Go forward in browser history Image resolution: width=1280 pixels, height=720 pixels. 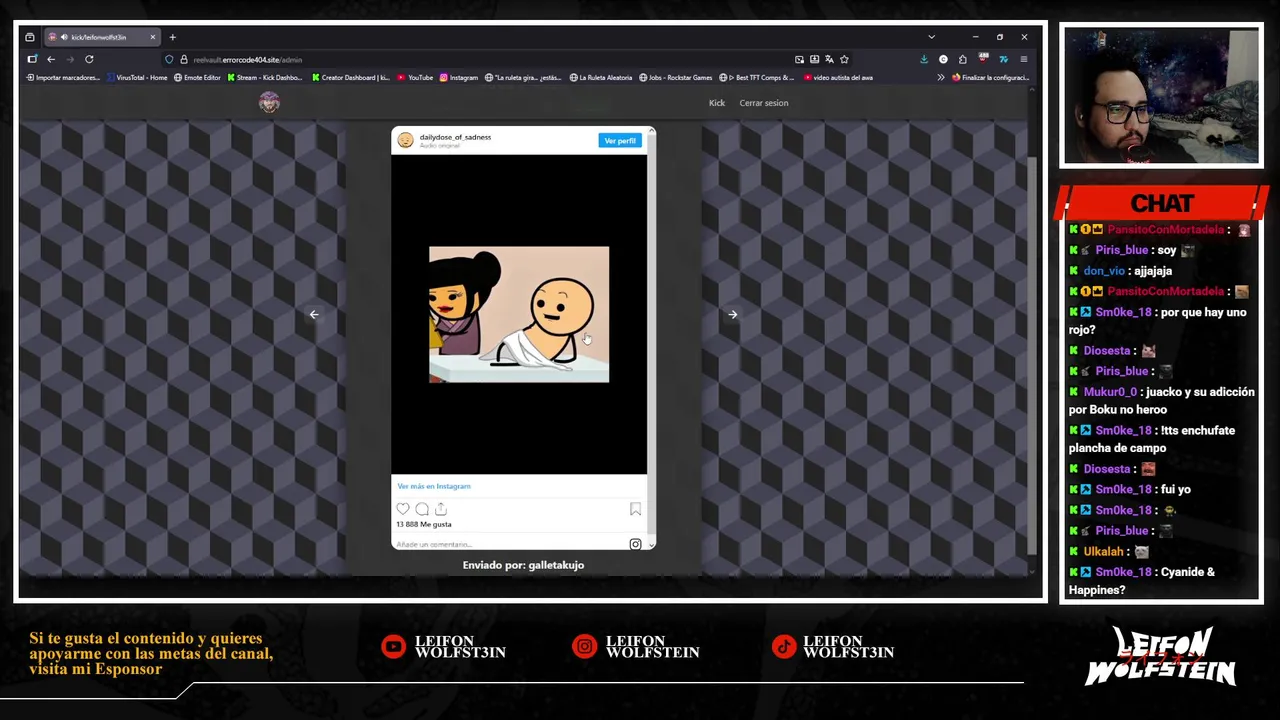click(x=70, y=59)
